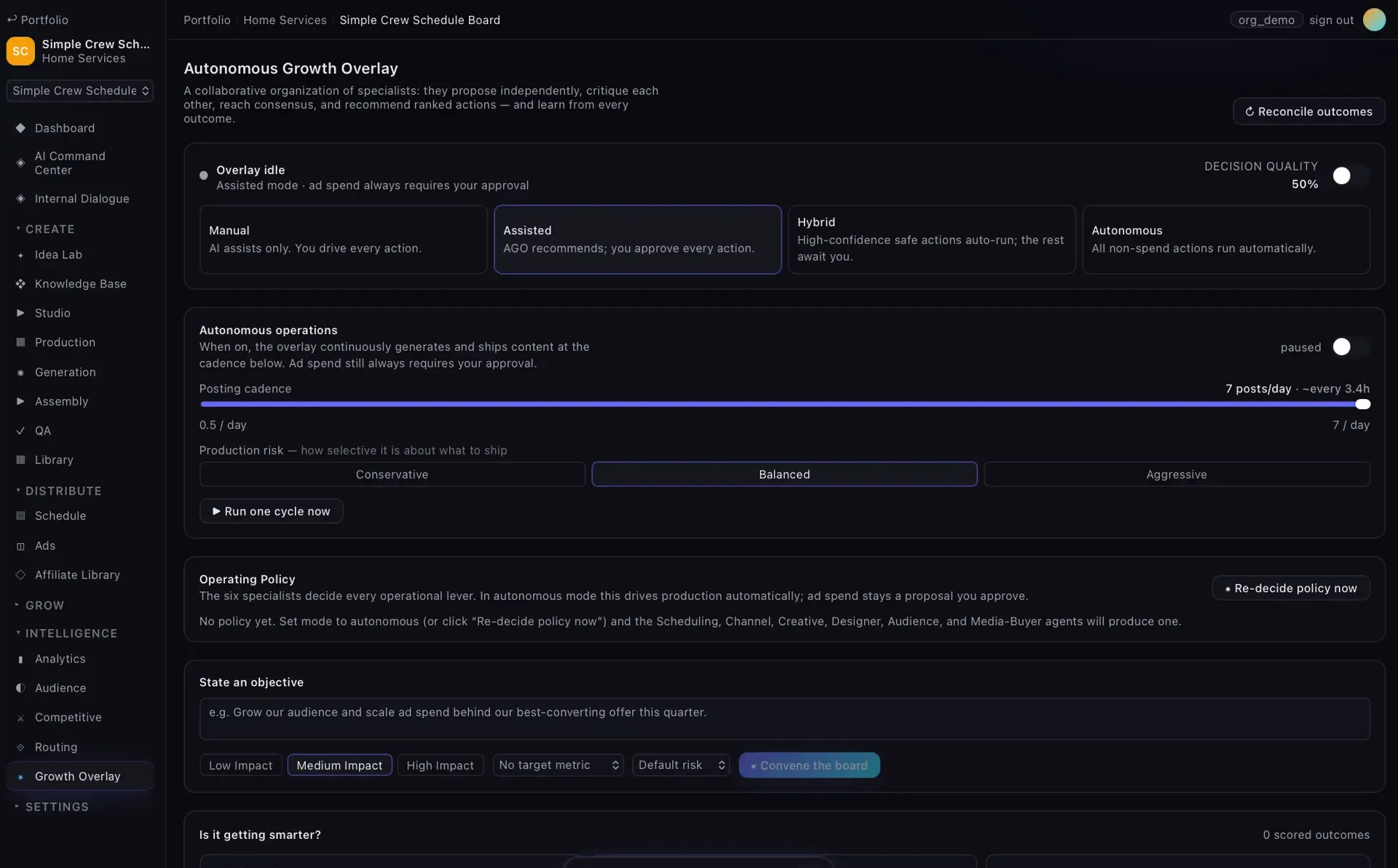The width and height of the screenshot is (1398, 868).
Task: Choose Conservative production risk
Action: [392, 474]
